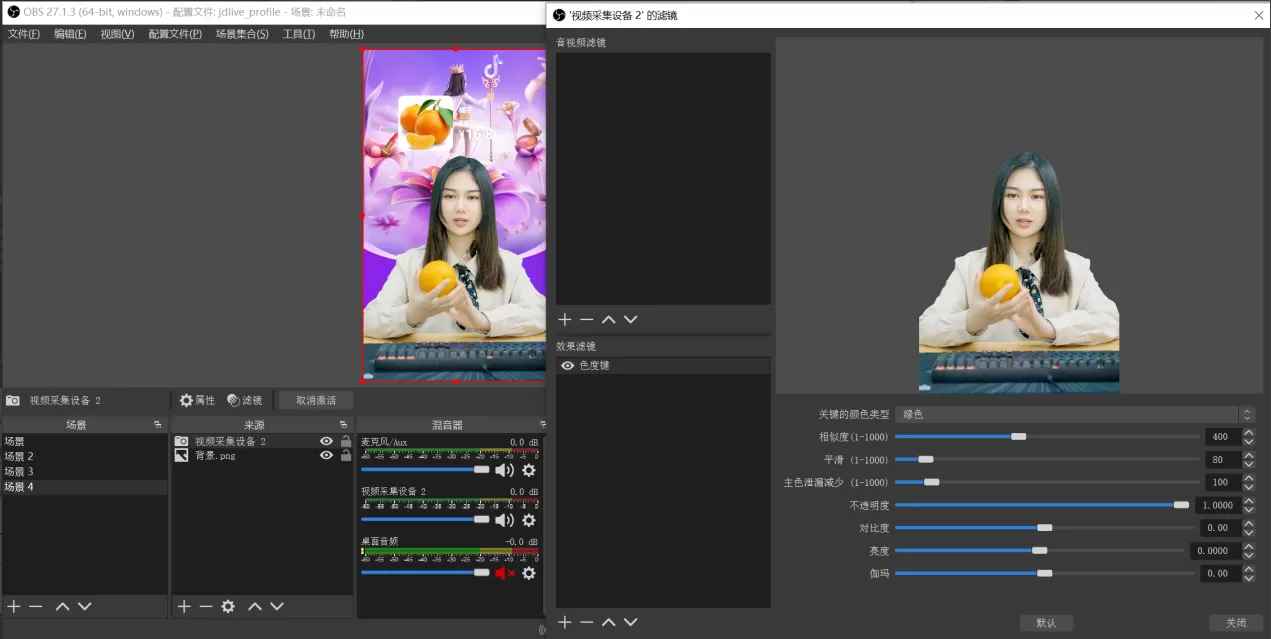The height and width of the screenshot is (639, 1271).
Task: Pop out the 场景 dock panel
Action: click(157, 425)
